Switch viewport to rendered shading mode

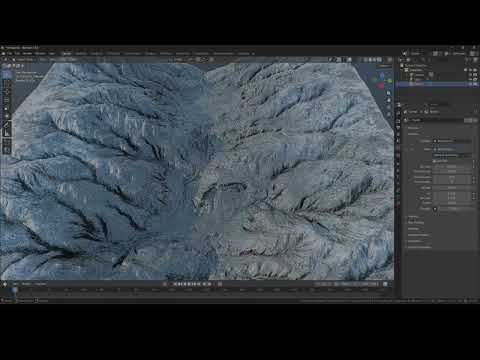click(380, 60)
